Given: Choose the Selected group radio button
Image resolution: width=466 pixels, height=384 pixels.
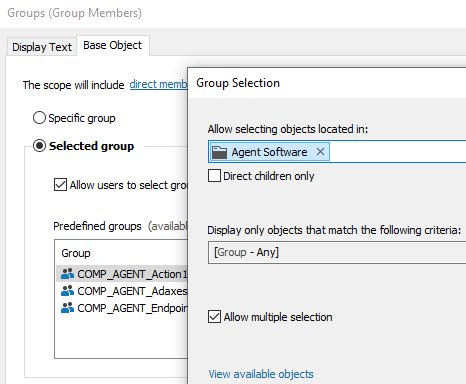Looking at the screenshot, I should click(39, 146).
